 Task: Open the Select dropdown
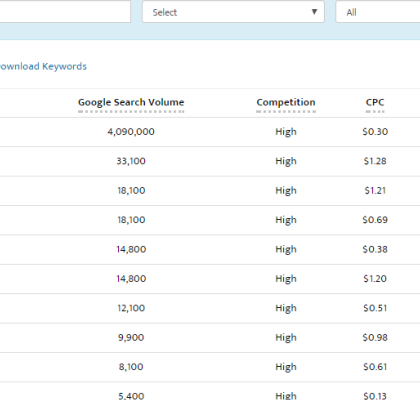coord(233,12)
